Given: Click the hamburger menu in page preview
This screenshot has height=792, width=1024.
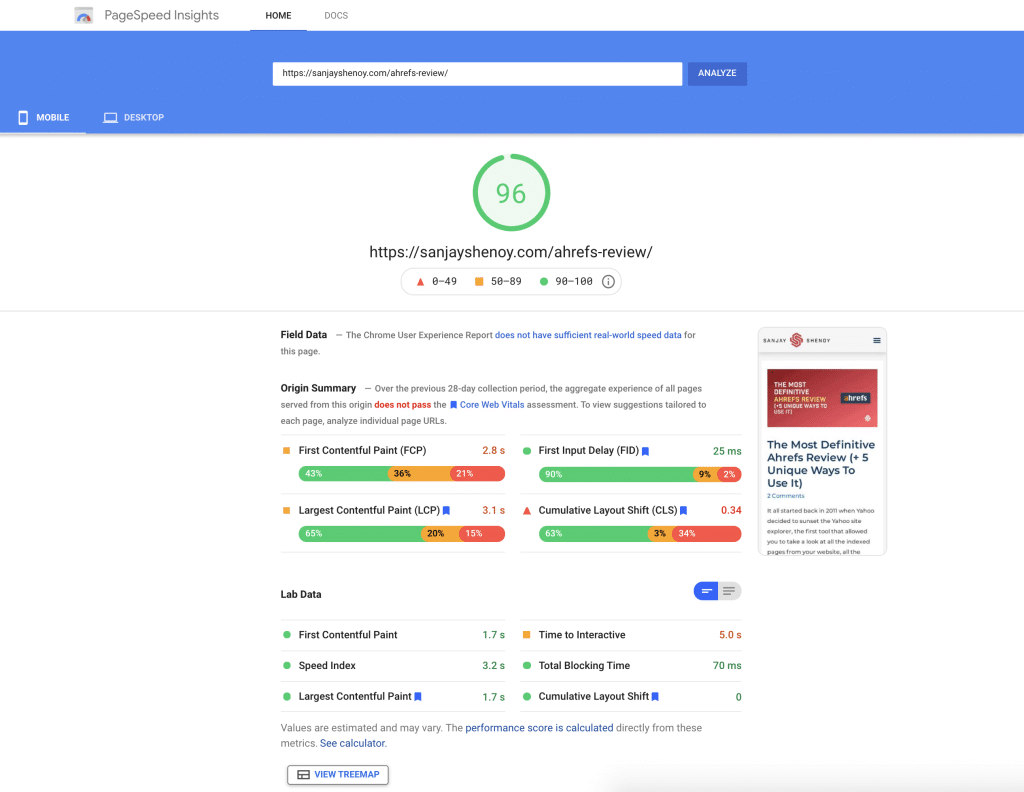Looking at the screenshot, I should click(x=876, y=340).
